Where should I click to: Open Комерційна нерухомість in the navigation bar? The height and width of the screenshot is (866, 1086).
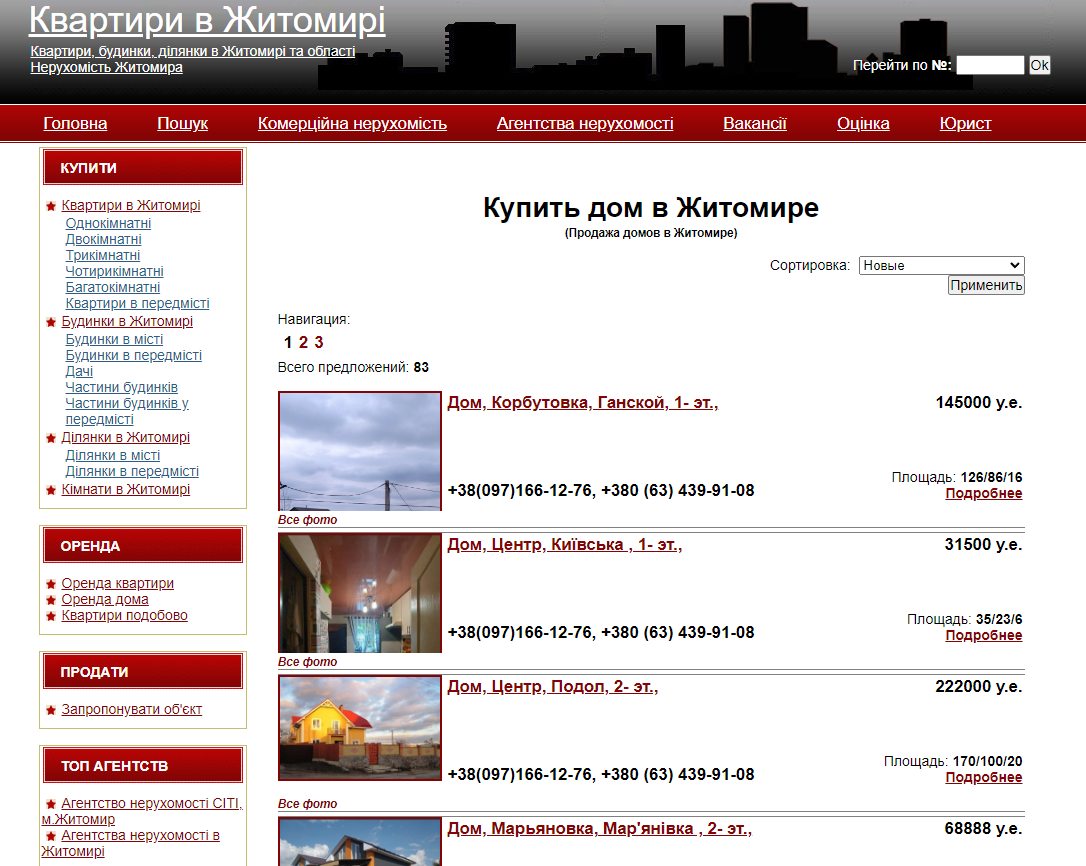[x=352, y=123]
